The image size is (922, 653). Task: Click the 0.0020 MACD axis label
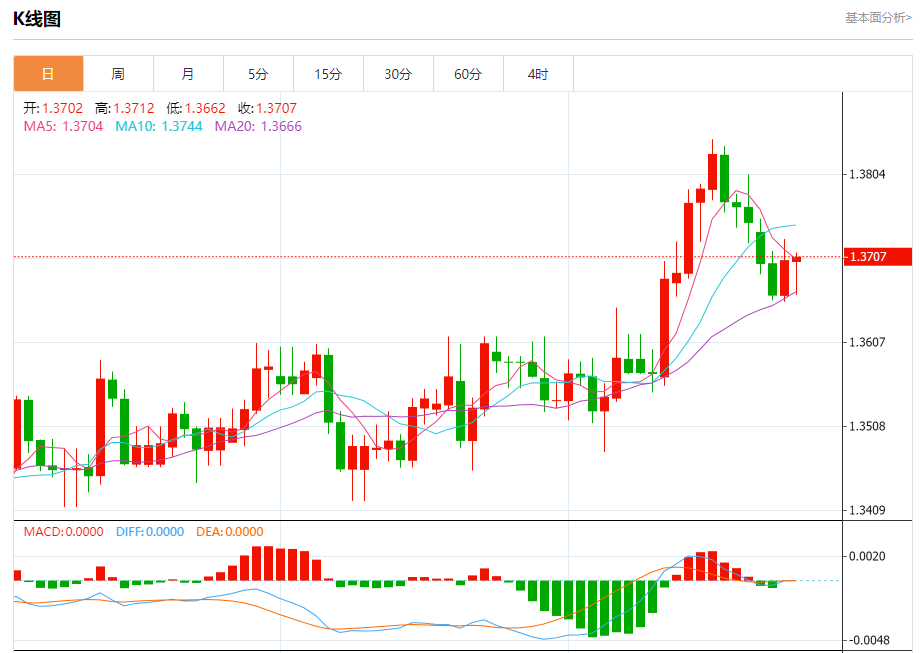pyautogui.click(x=867, y=556)
